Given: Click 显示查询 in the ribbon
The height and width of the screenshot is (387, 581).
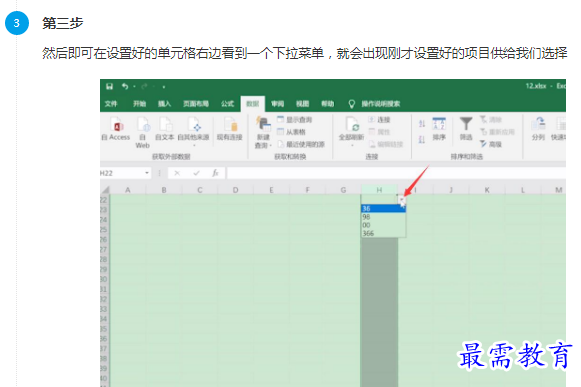Looking at the screenshot, I should pyautogui.click(x=295, y=120).
